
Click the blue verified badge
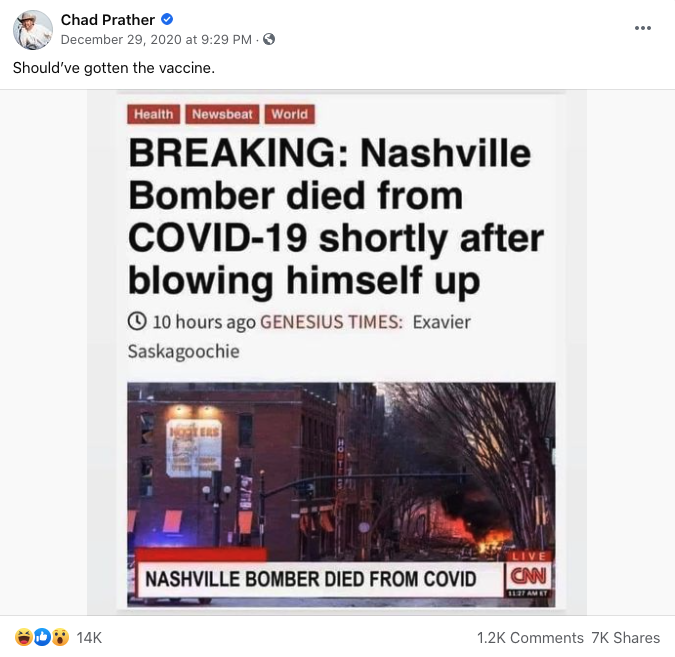167,19
